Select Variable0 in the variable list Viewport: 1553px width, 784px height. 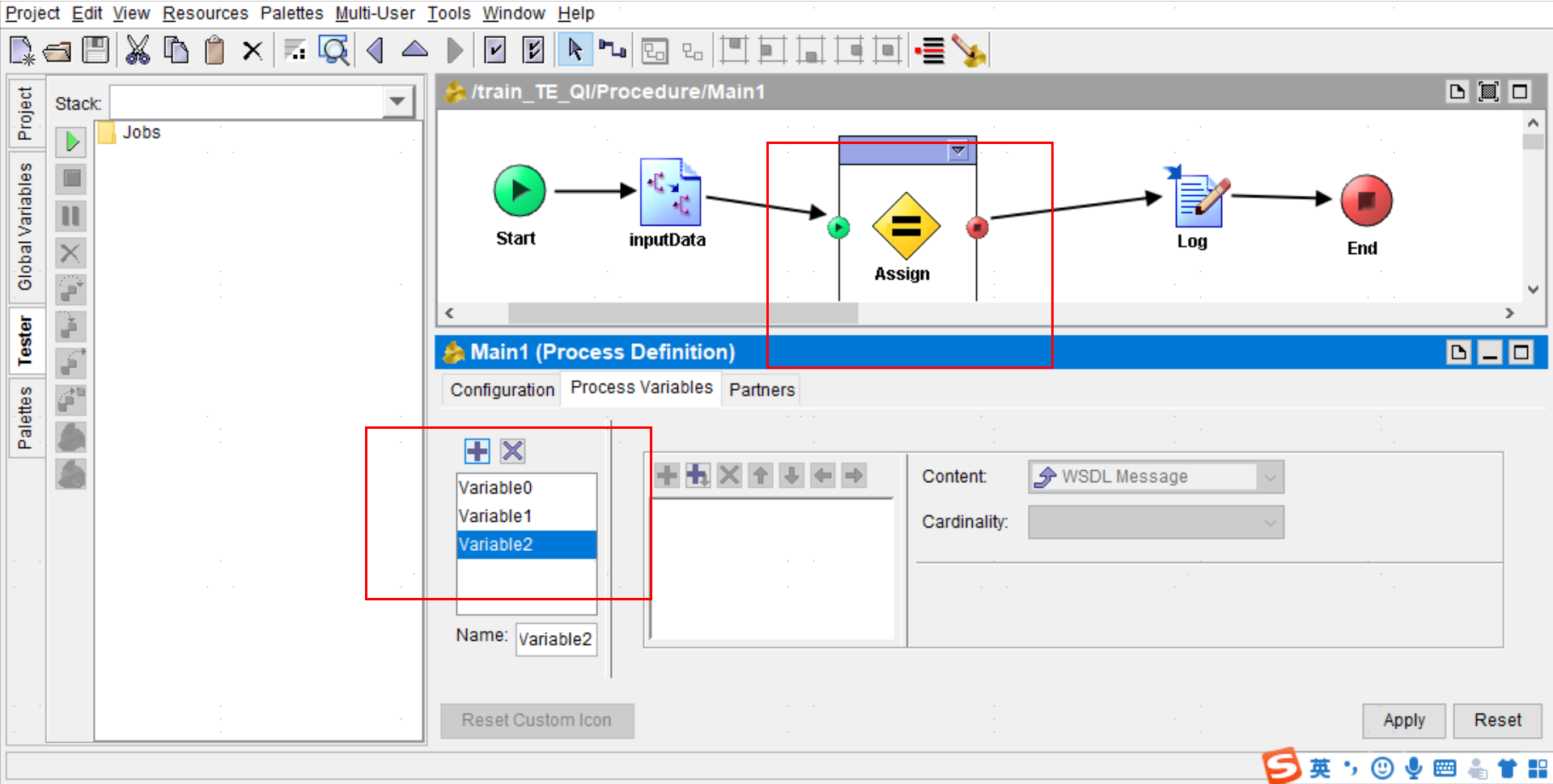526,488
